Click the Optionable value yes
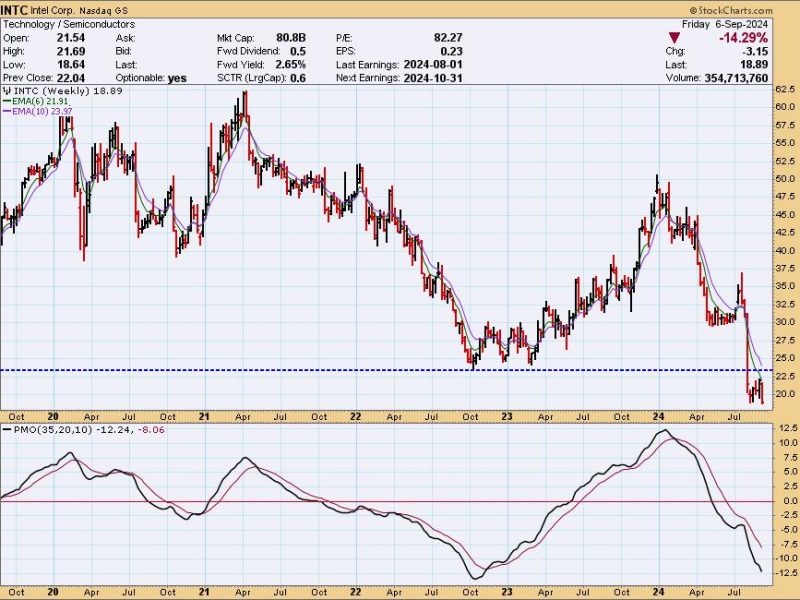800x600 pixels. [x=177, y=78]
